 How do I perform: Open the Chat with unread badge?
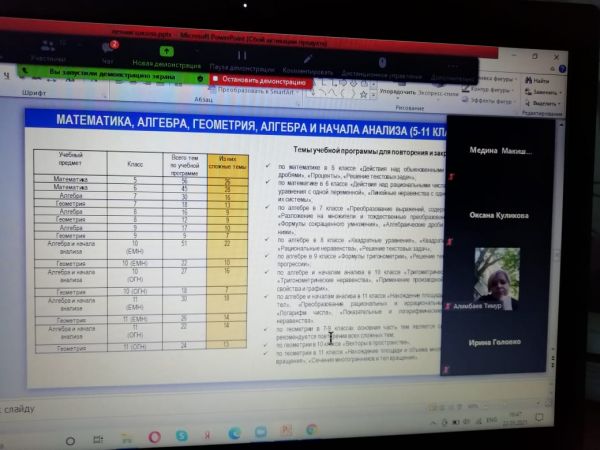(107, 54)
